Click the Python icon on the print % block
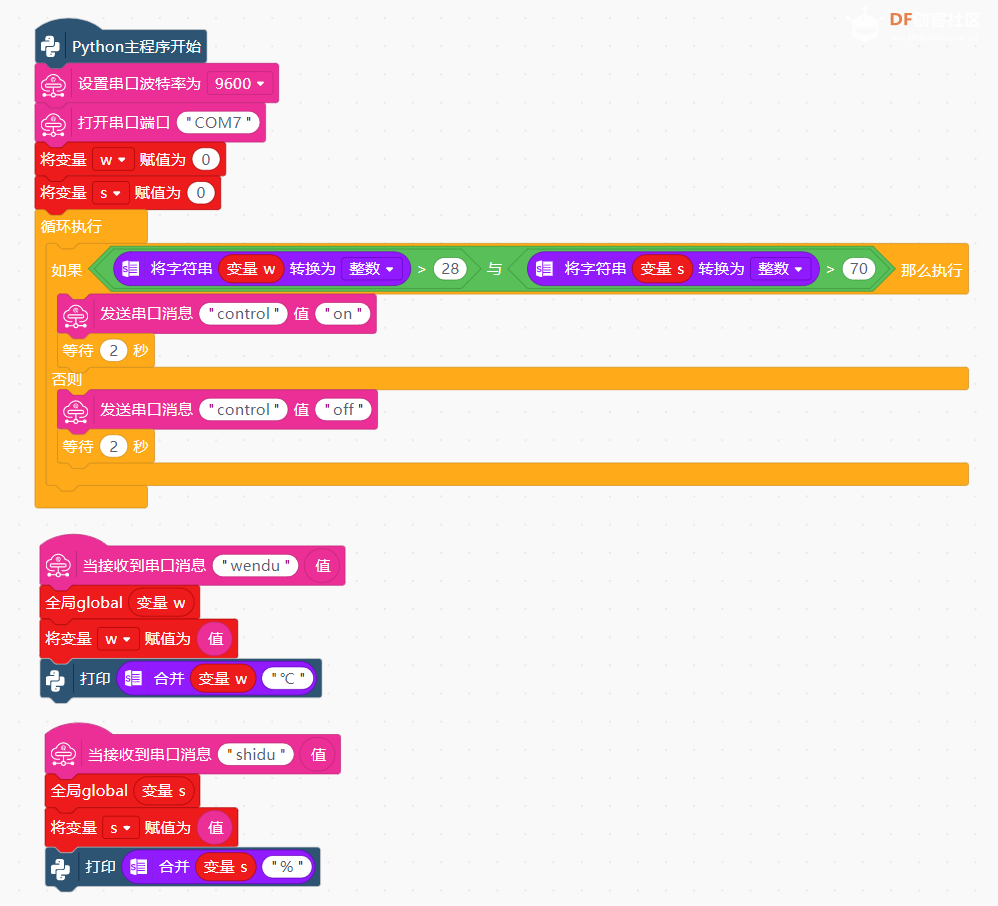The width and height of the screenshot is (998, 906). click(61, 867)
